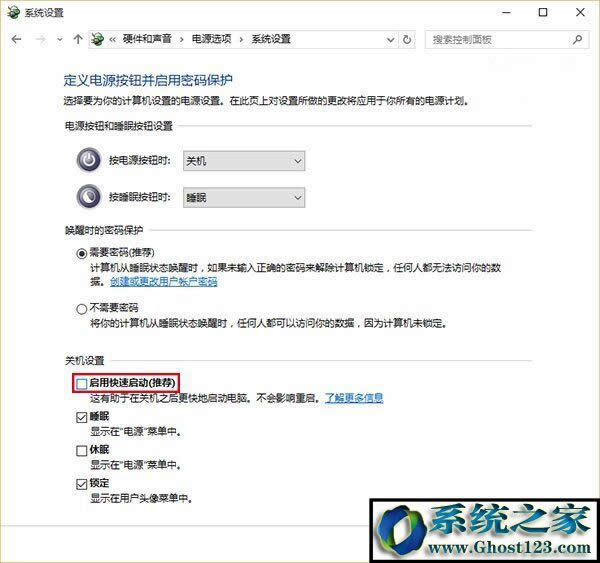The width and height of the screenshot is (600, 563).
Task: Click the Control Panel icon in the address bar
Action: pyautogui.click(x=97, y=39)
